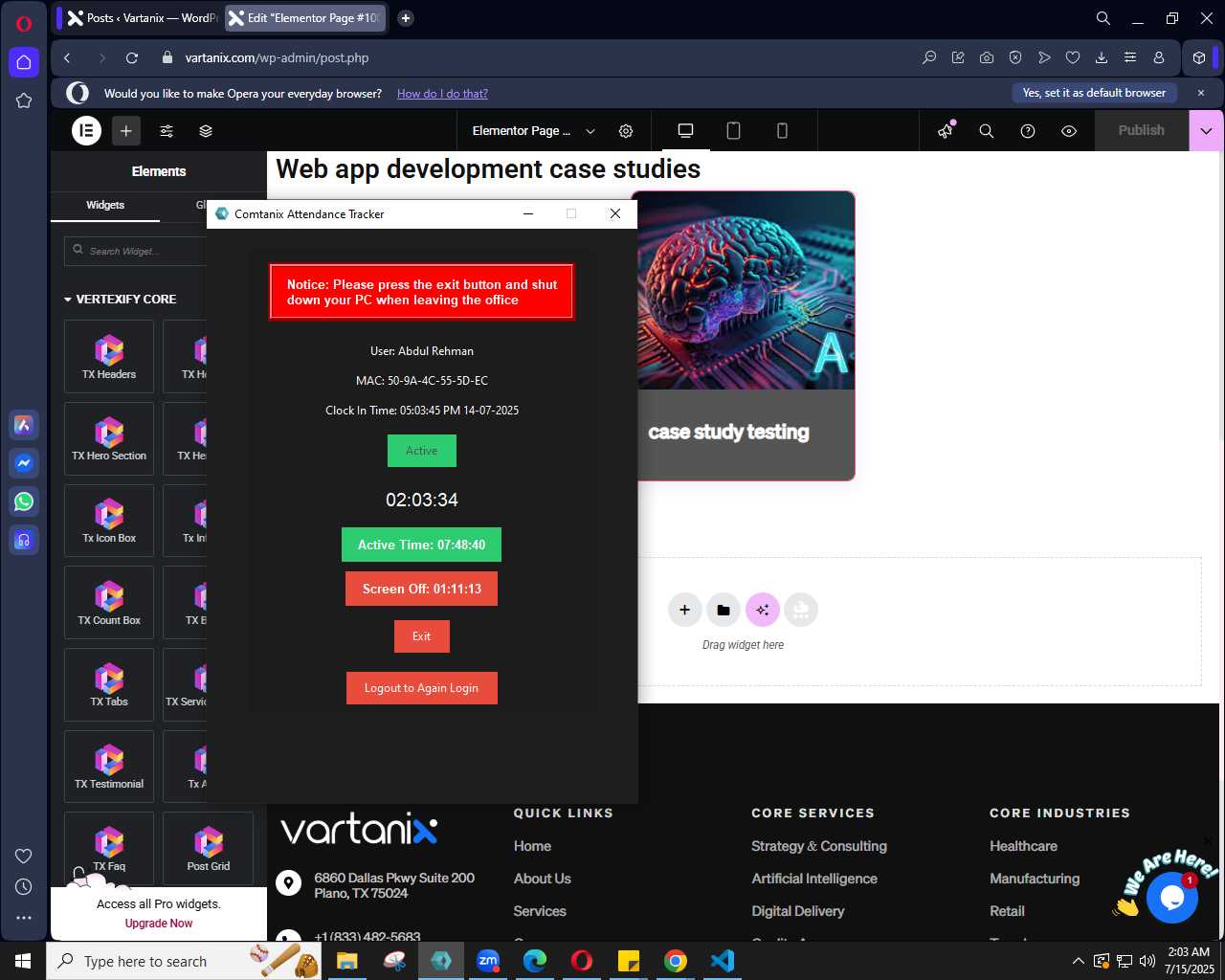The width and height of the screenshot is (1225, 980).
Task: Open Elementor help question mark icon
Action: tap(1028, 131)
